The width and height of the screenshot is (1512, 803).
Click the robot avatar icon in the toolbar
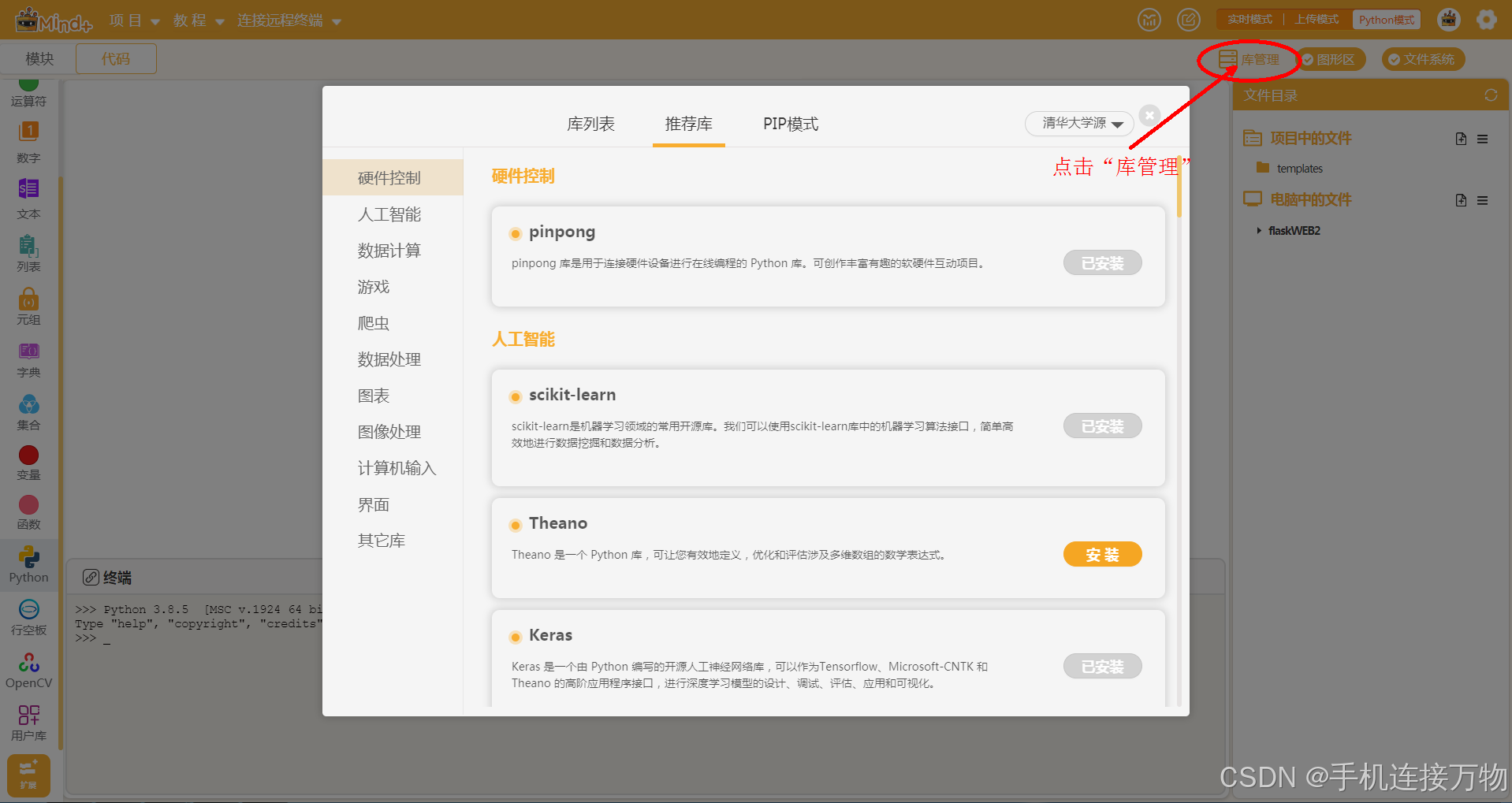coord(1449,19)
